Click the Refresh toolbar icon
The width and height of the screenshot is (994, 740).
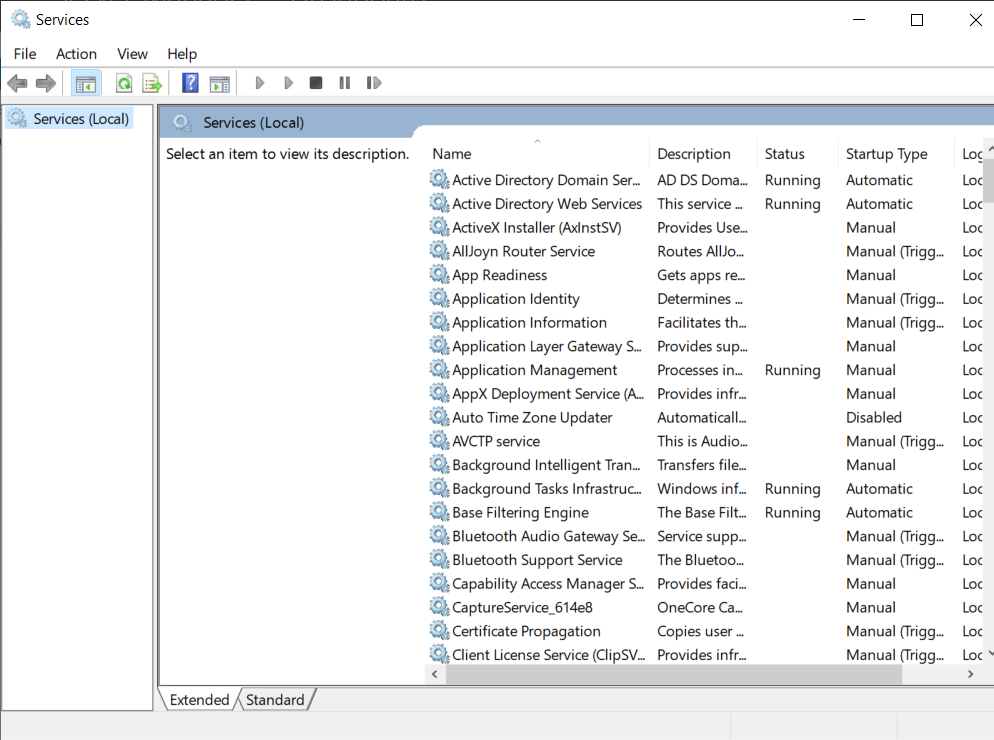(x=124, y=83)
